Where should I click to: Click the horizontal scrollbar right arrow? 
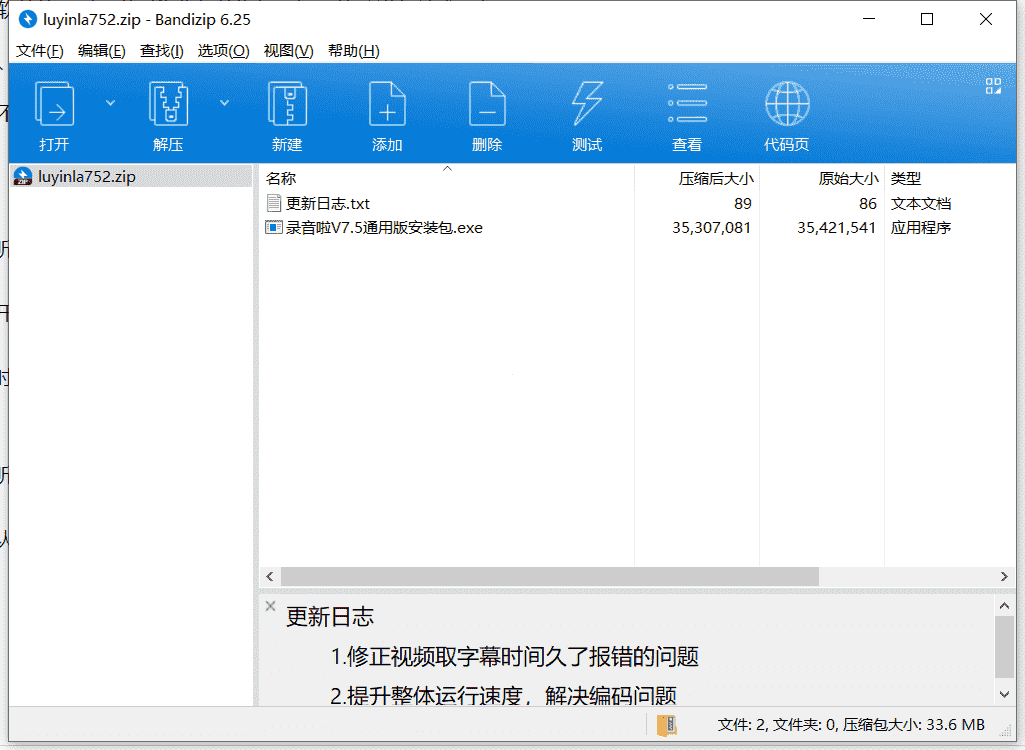point(1004,576)
